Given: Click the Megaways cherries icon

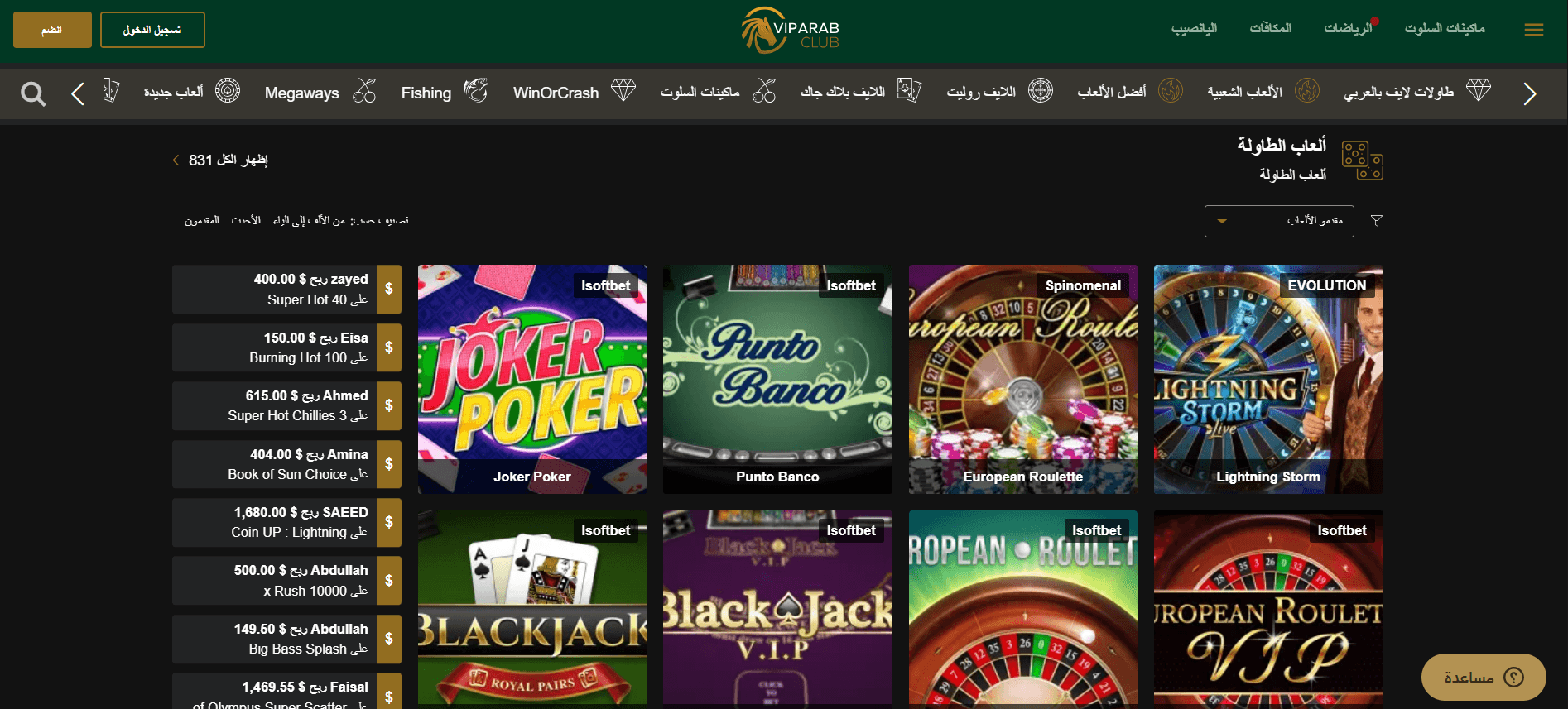Looking at the screenshot, I should coord(364,90).
